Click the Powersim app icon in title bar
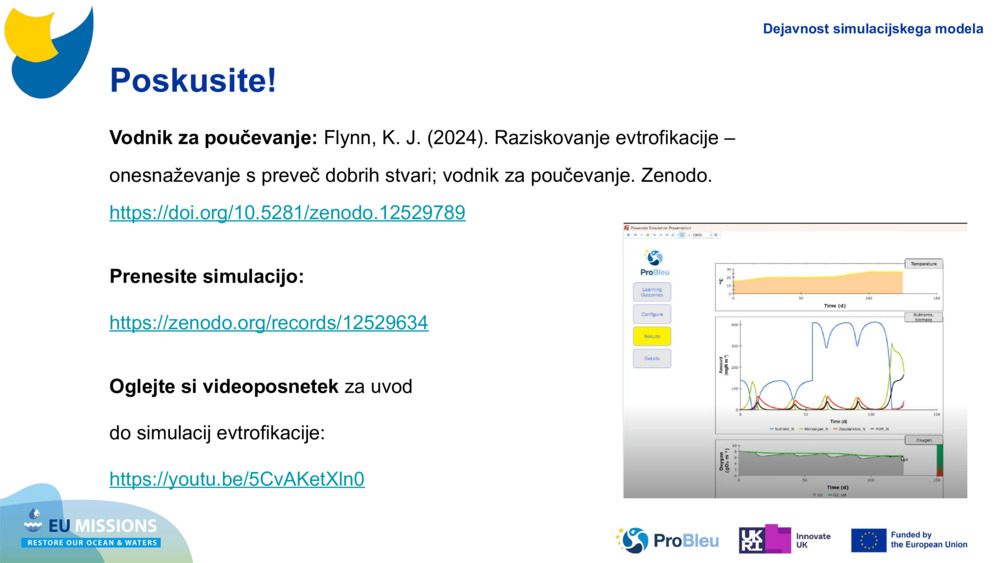The width and height of the screenshot is (1000, 563). coord(627,228)
